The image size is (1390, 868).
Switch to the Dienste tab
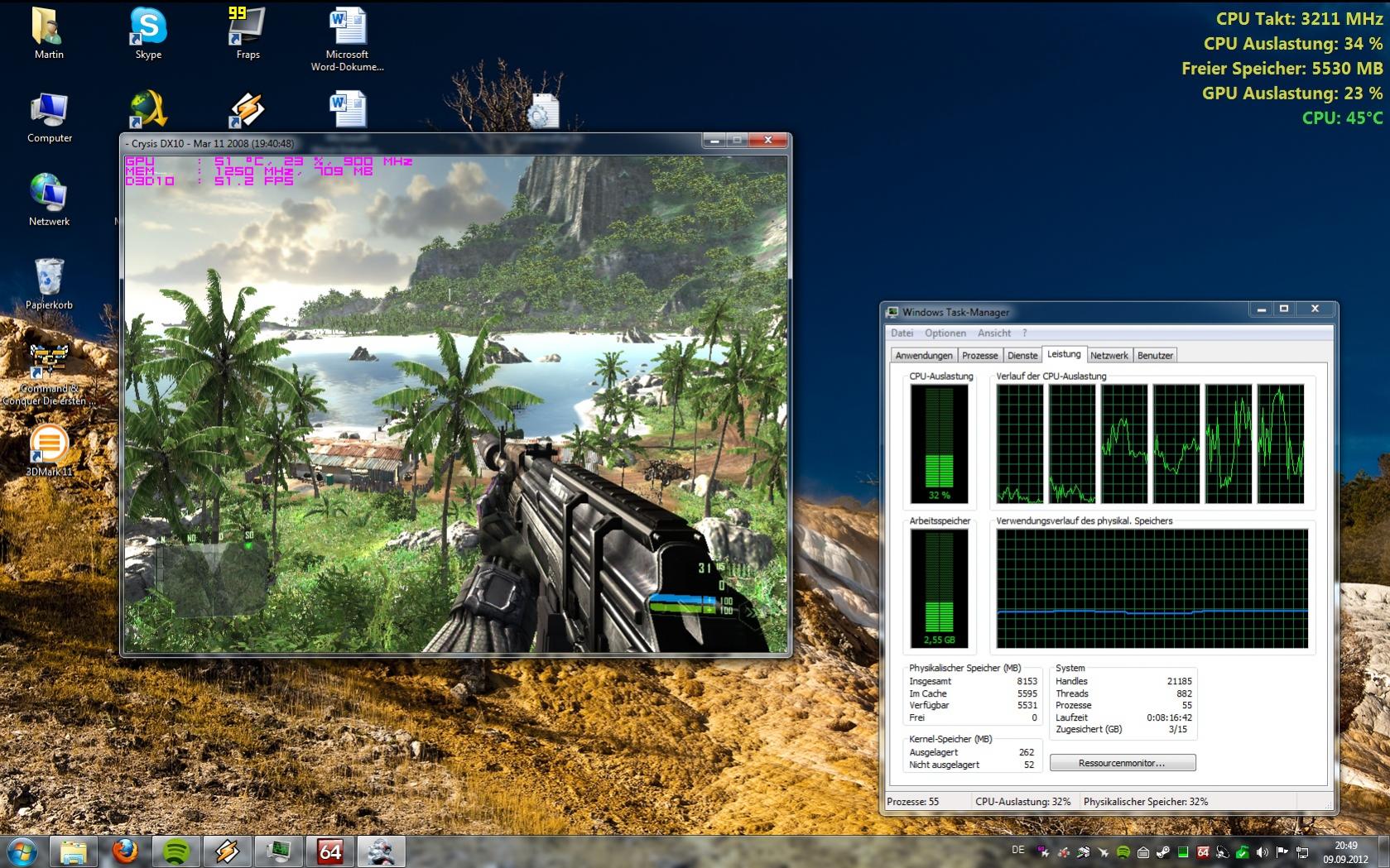(1022, 355)
